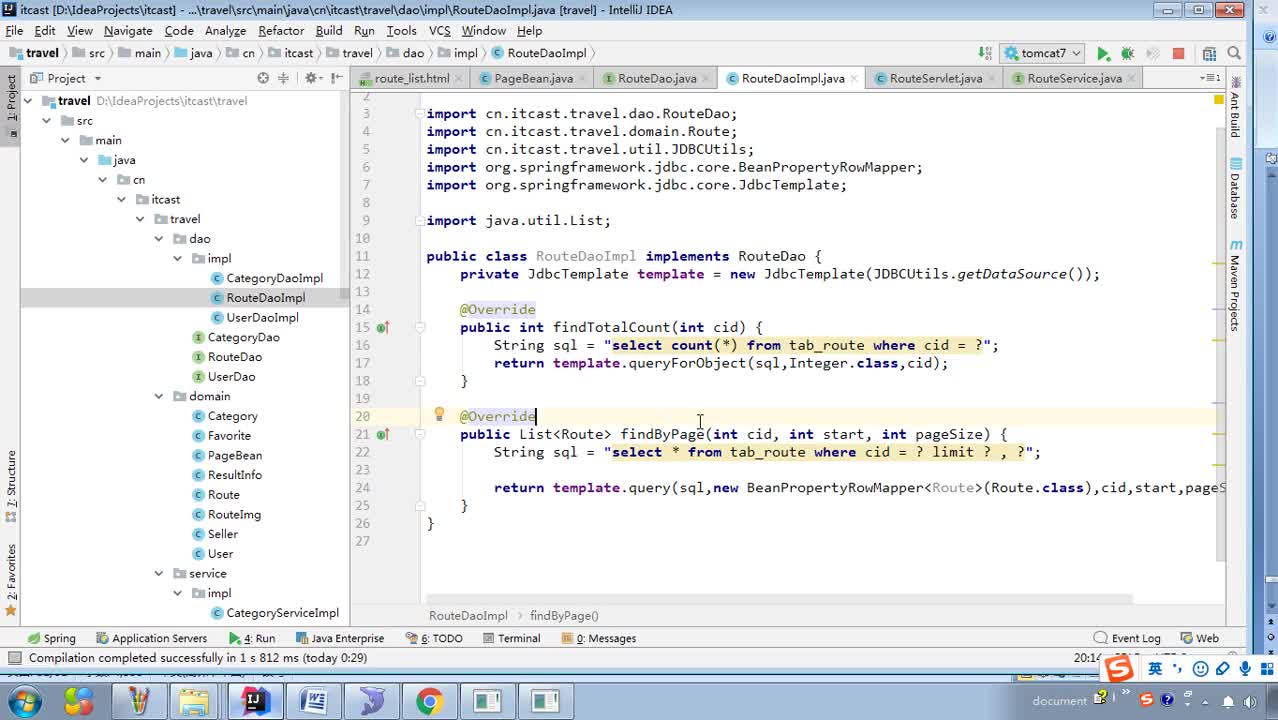Open the Spring tool window

52,638
